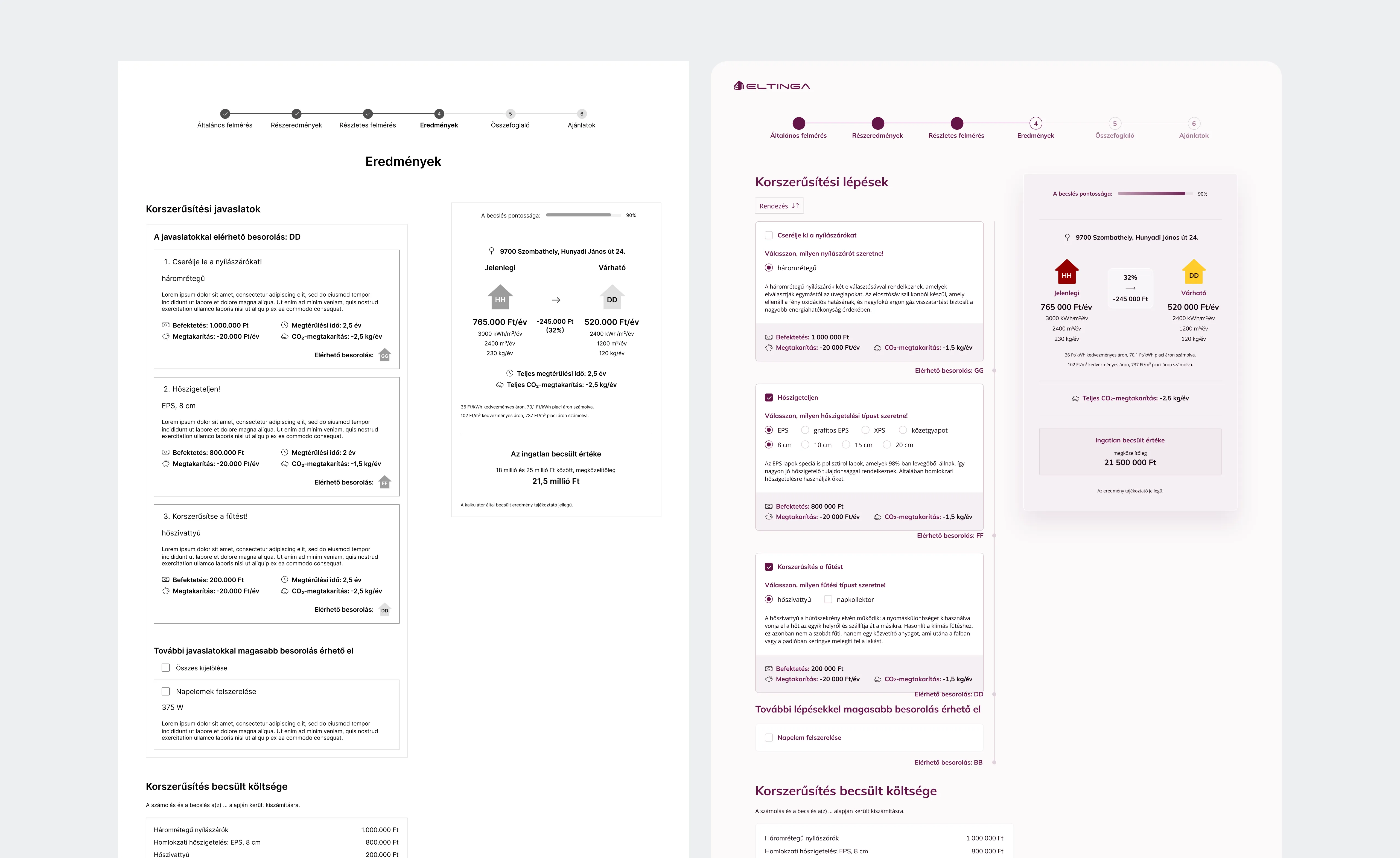Click the GG rating house icon in step 1
Screen dimensions: 1400x858
click(385, 355)
